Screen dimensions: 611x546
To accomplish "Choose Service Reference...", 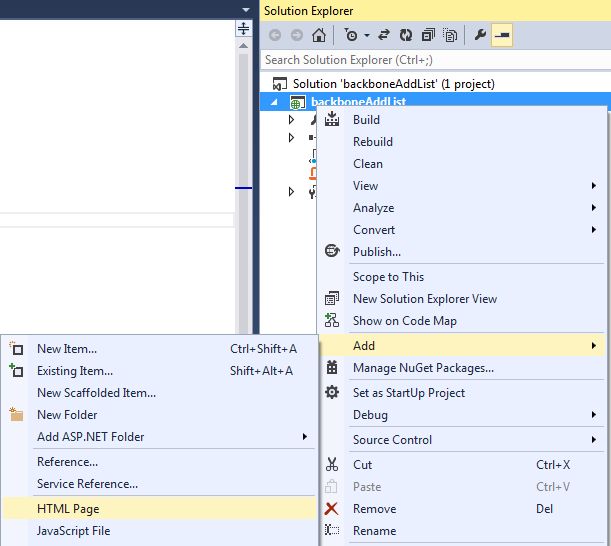I will coord(159,484).
